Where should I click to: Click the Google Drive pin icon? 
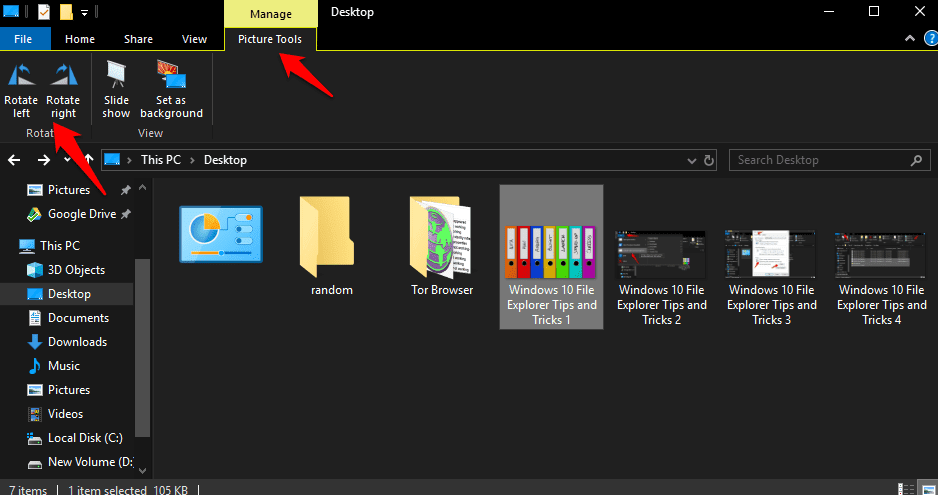[126, 214]
